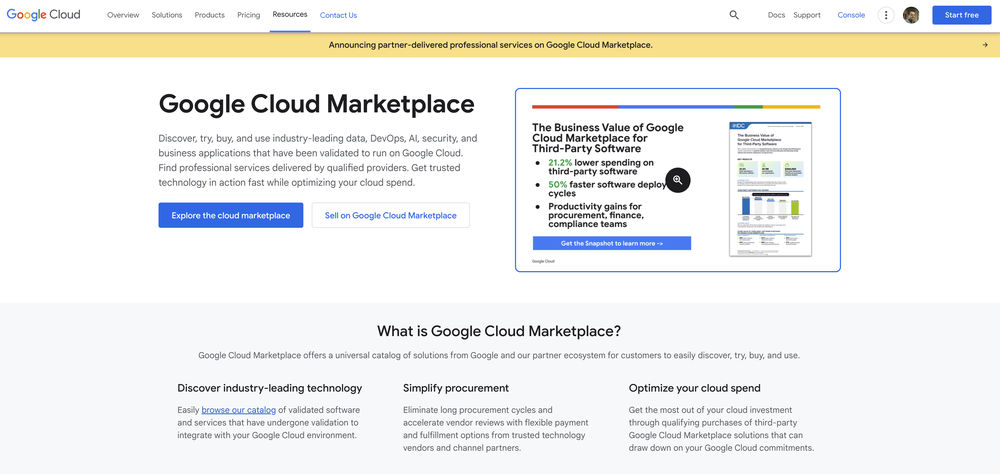The image size is (1000, 474).
Task: Click The Business Value of Google title
Action: [x=608, y=138]
